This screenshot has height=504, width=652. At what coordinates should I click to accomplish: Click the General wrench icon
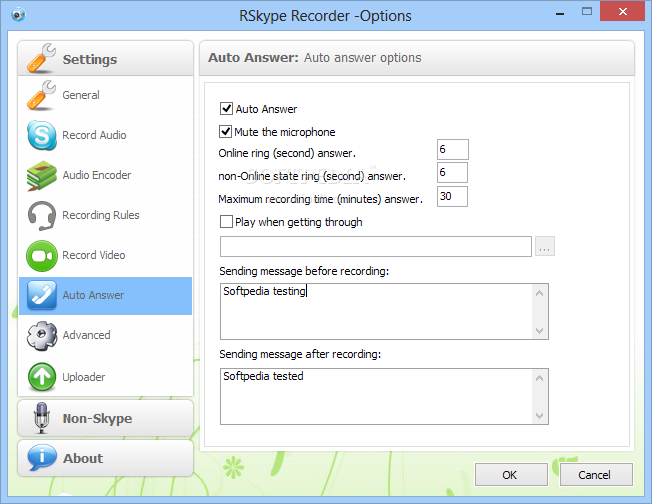(x=41, y=95)
